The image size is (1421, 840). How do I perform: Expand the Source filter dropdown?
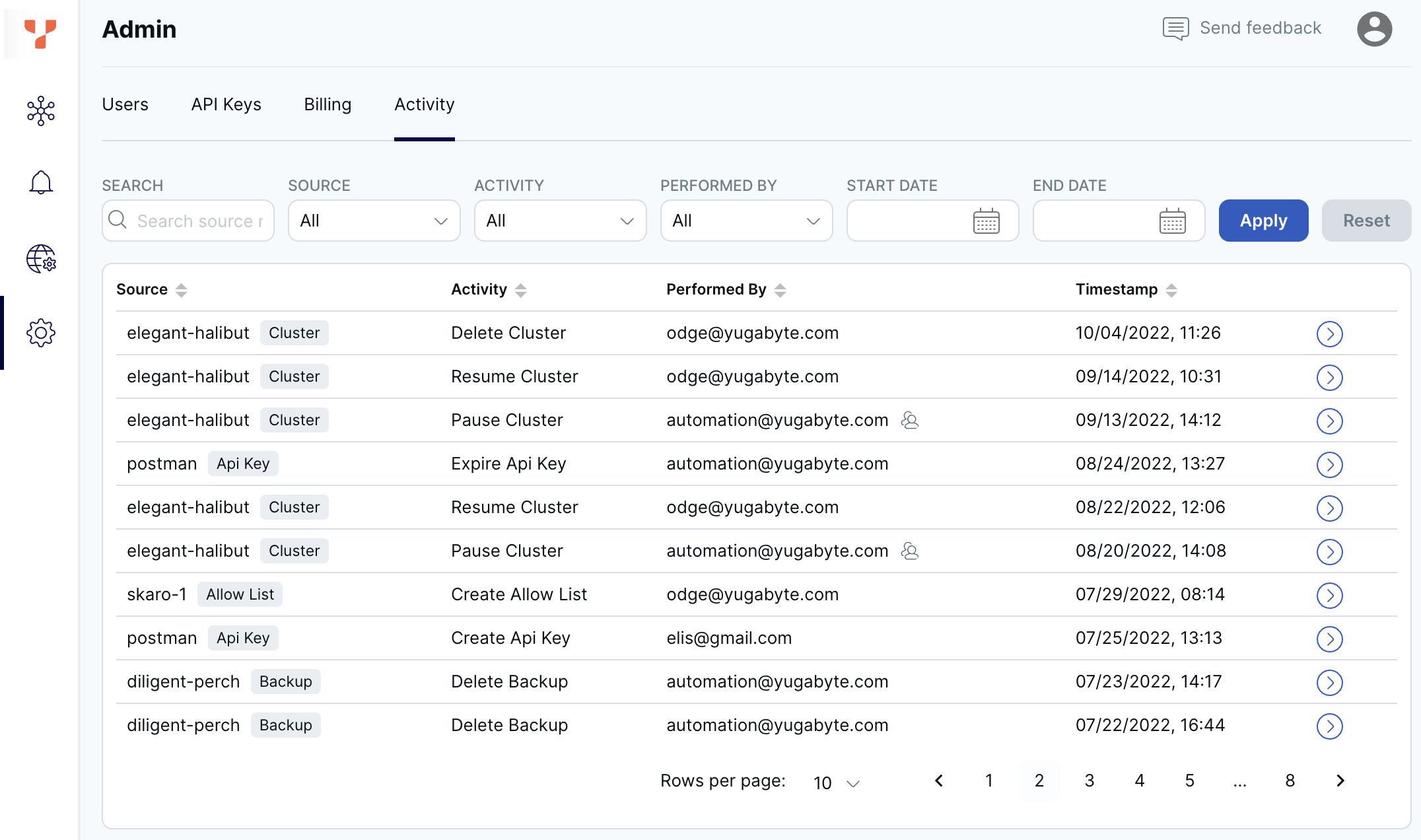[x=374, y=221]
